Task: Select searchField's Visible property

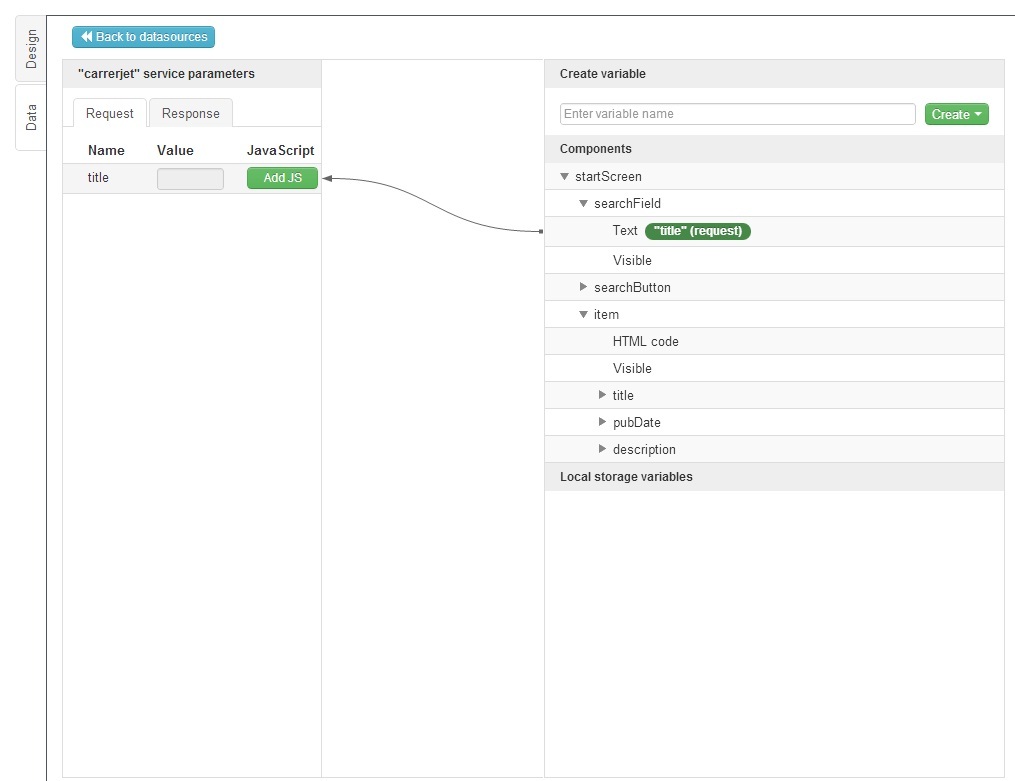Action: click(632, 260)
